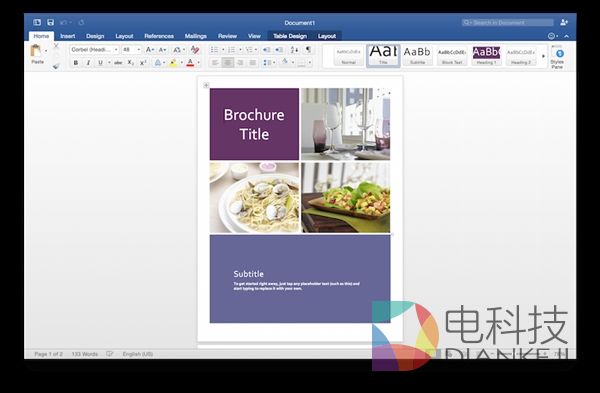The height and width of the screenshot is (393, 600).
Task: Toggle Bold formatting
Action: pyautogui.click(x=76, y=63)
